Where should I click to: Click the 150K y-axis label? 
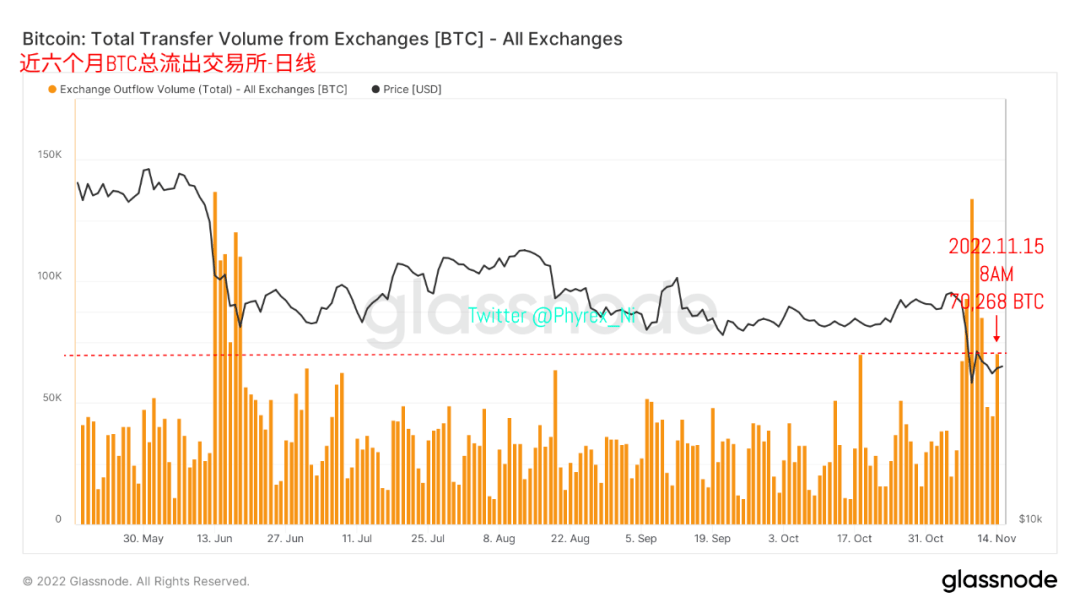(x=50, y=155)
